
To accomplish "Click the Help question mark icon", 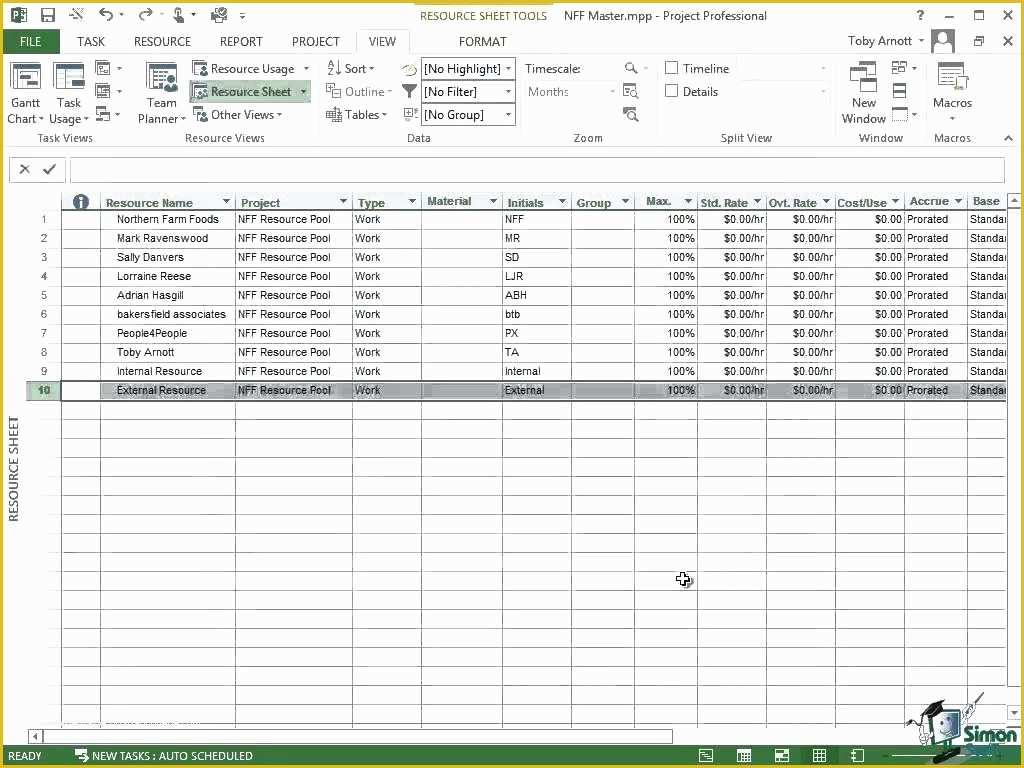I will tap(920, 15).
